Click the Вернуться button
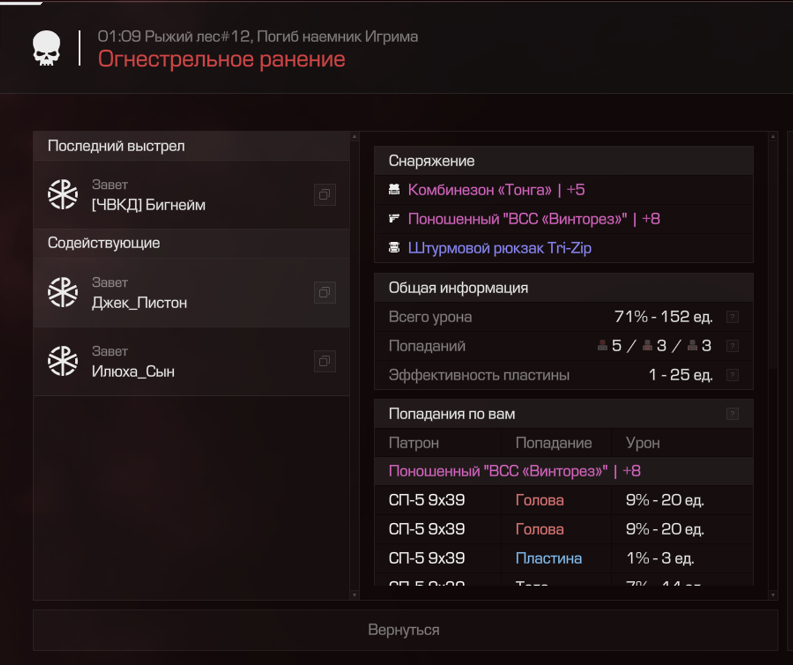 click(x=405, y=630)
